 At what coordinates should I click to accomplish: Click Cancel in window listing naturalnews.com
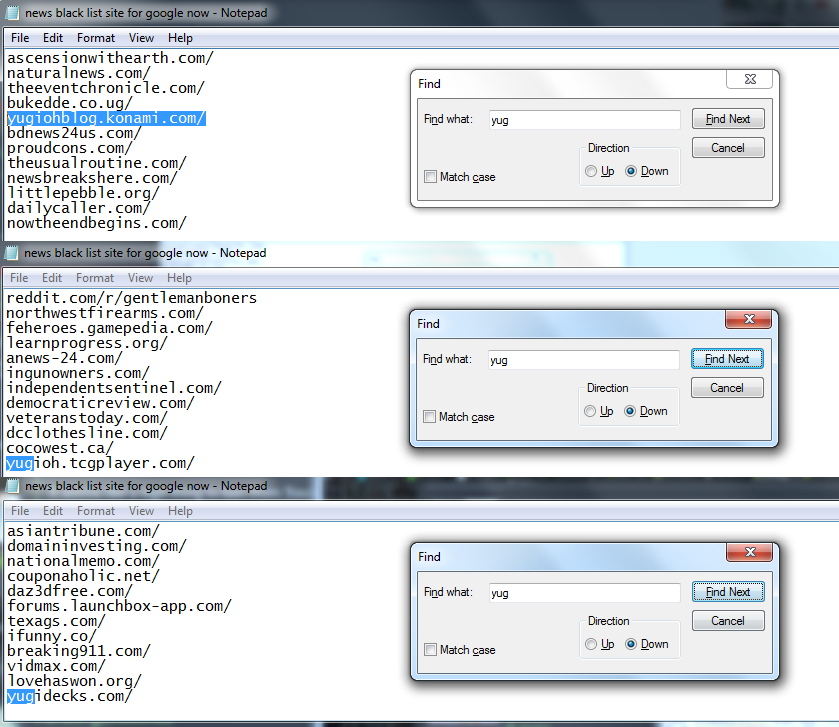pyautogui.click(x=728, y=148)
